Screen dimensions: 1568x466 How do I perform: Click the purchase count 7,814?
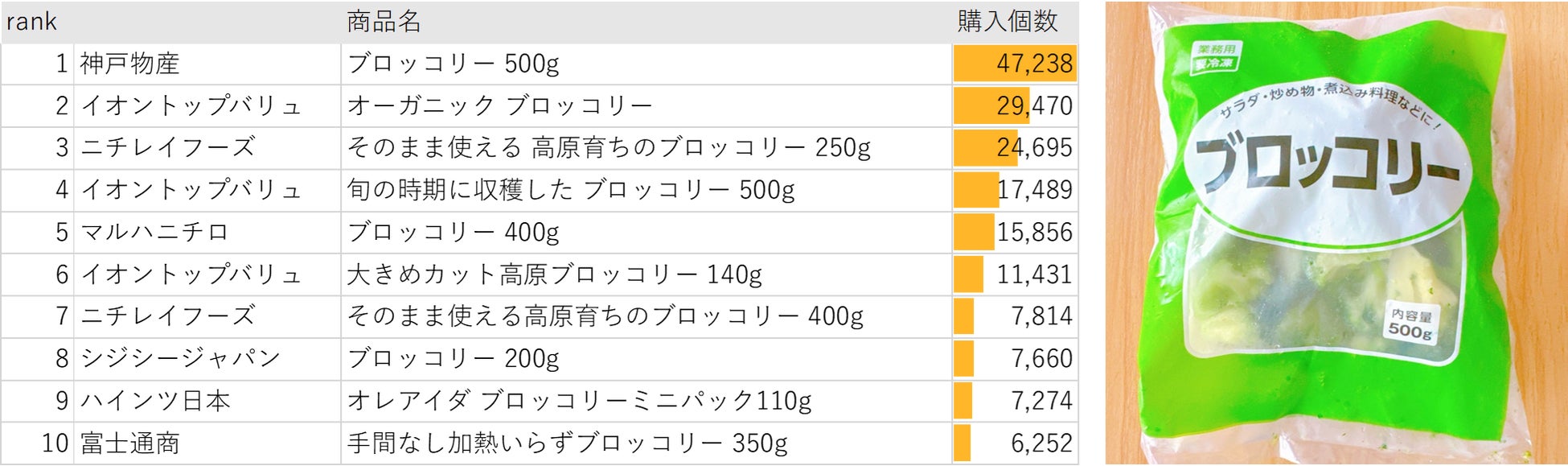(x=1041, y=316)
